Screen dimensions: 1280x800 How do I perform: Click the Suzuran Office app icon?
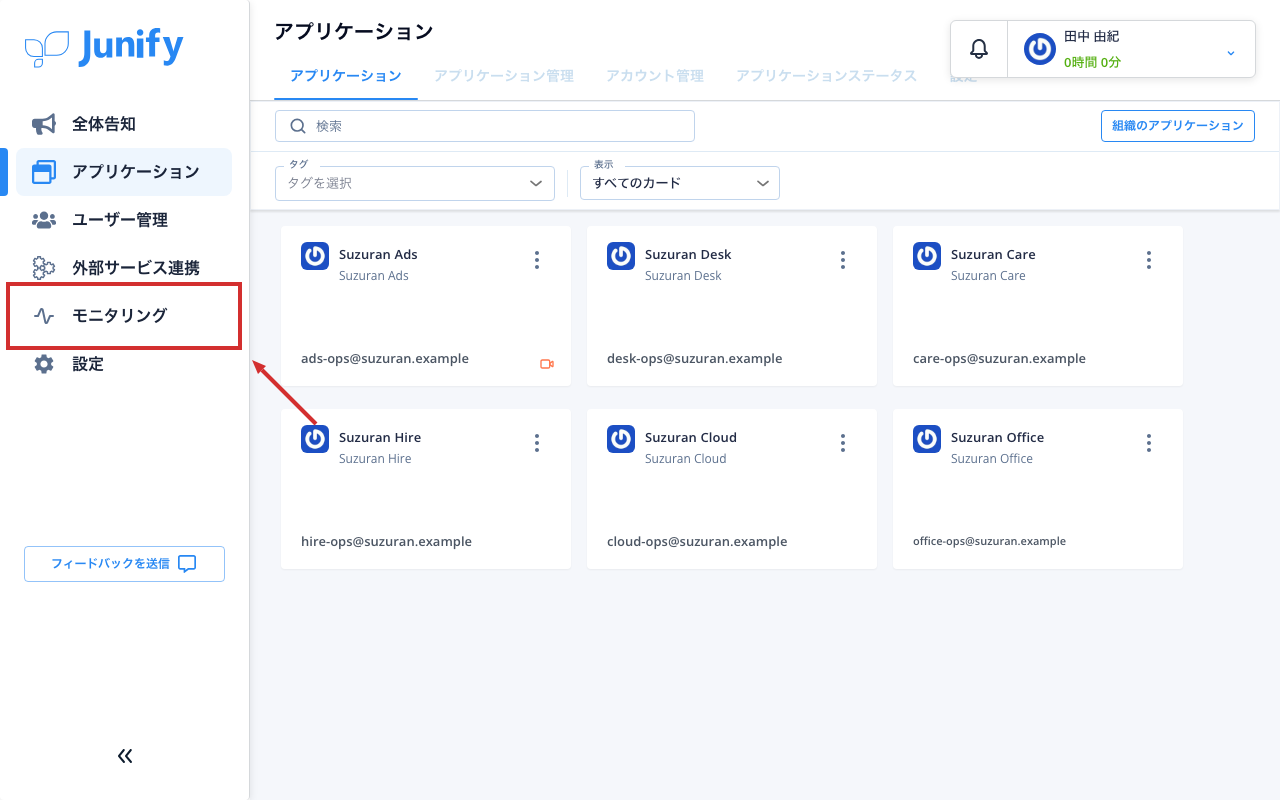(927, 439)
